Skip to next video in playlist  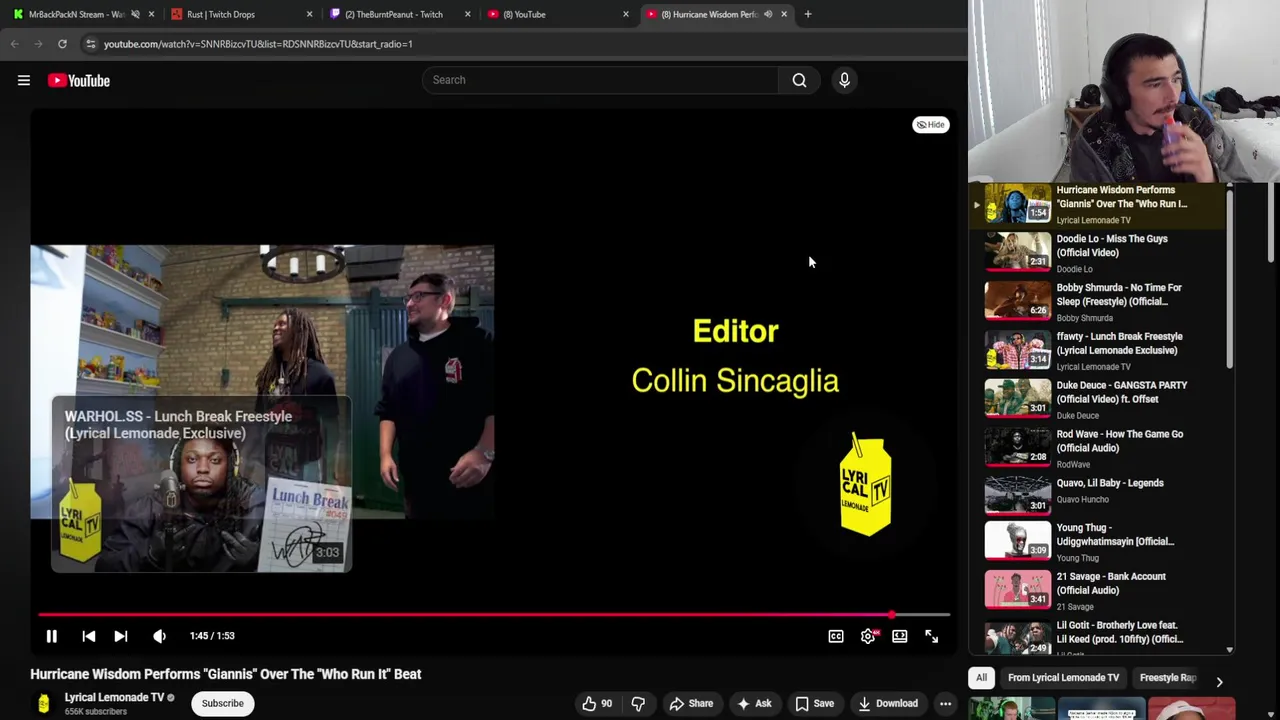[121, 636]
